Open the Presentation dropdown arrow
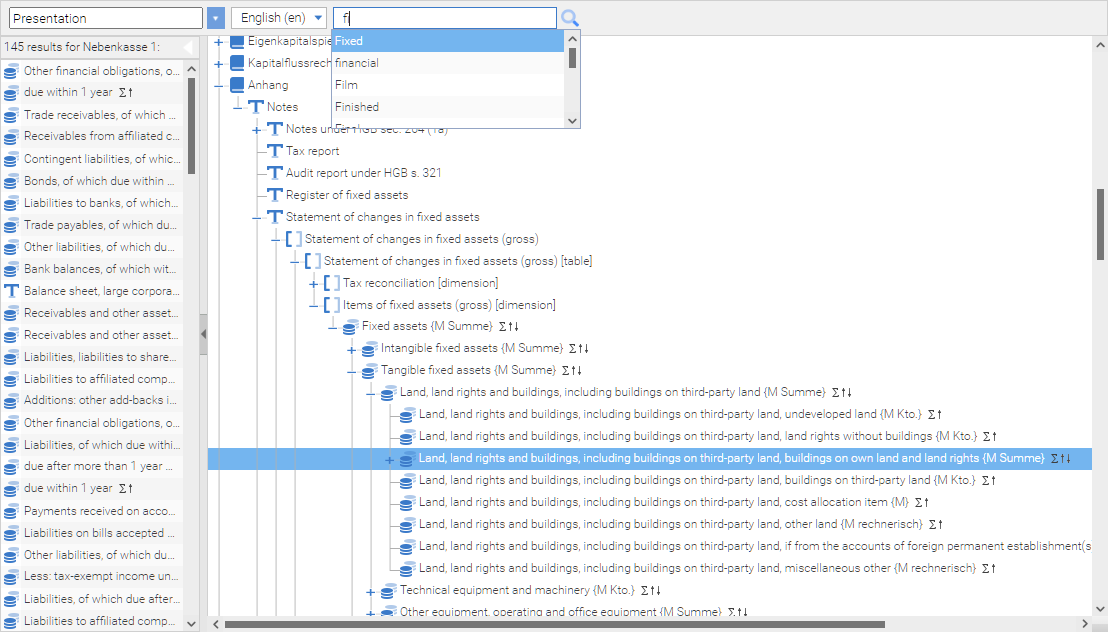Image resolution: width=1108 pixels, height=632 pixels. click(216, 18)
